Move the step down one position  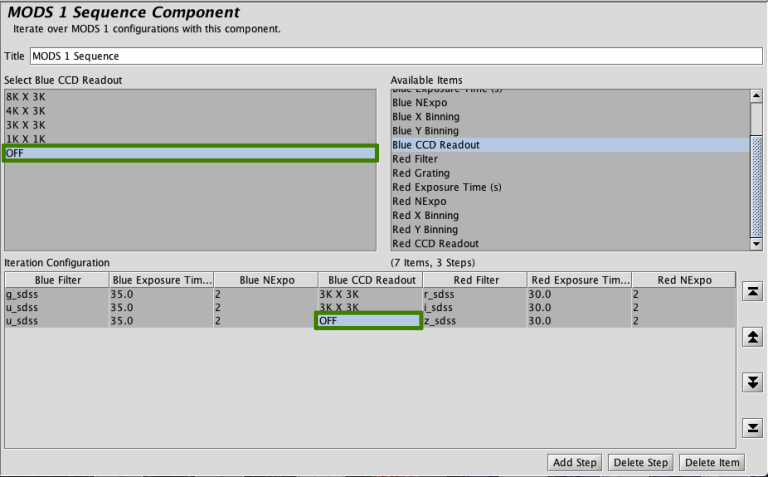[752, 382]
